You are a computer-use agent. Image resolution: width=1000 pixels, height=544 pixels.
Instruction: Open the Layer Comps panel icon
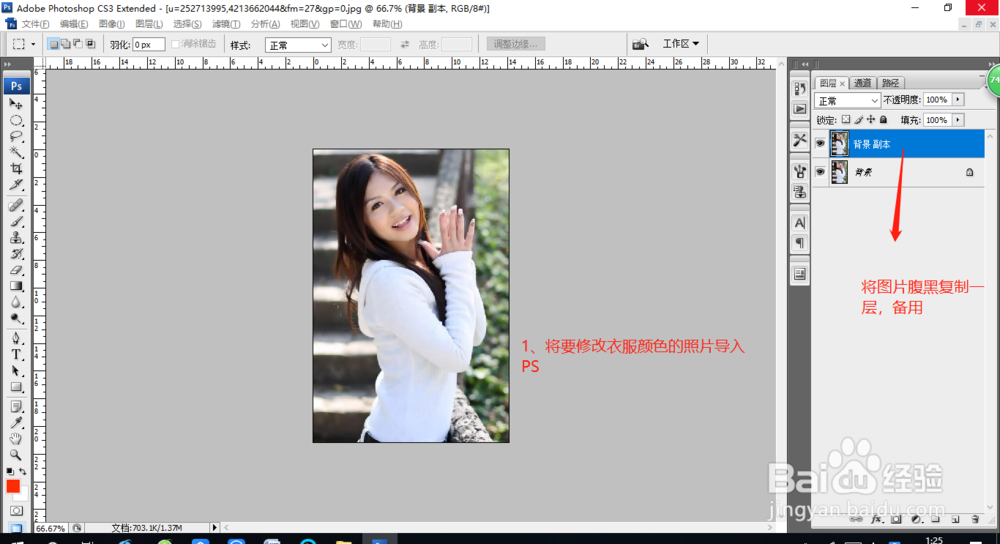[x=800, y=274]
